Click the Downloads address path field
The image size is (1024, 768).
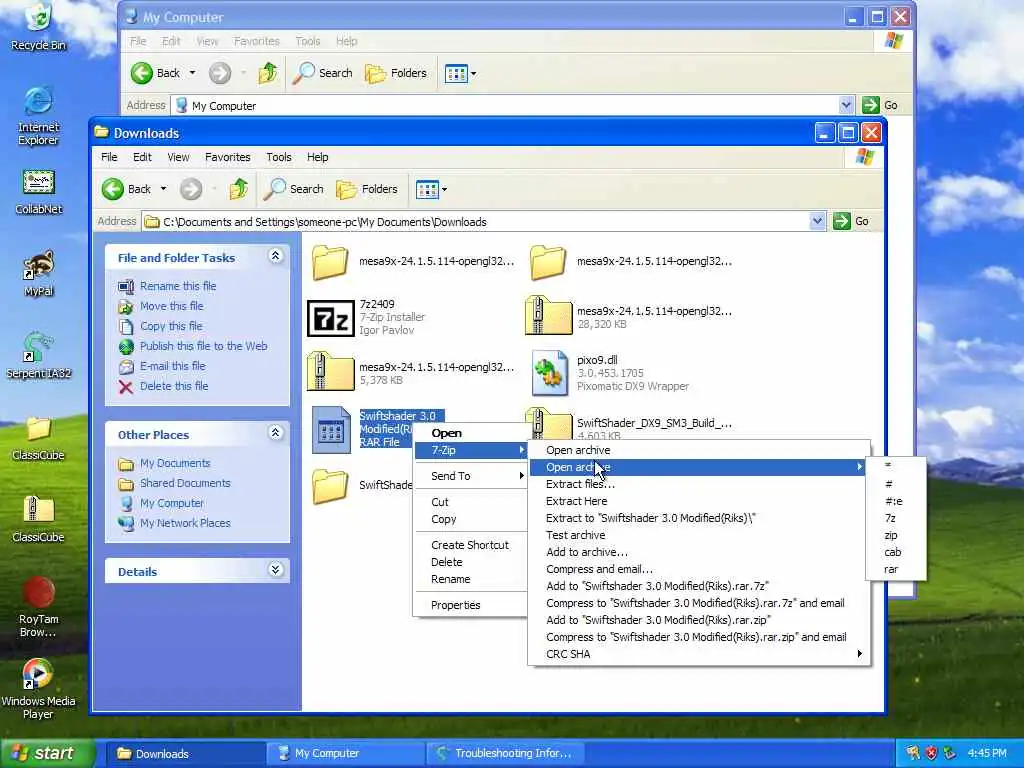476,221
